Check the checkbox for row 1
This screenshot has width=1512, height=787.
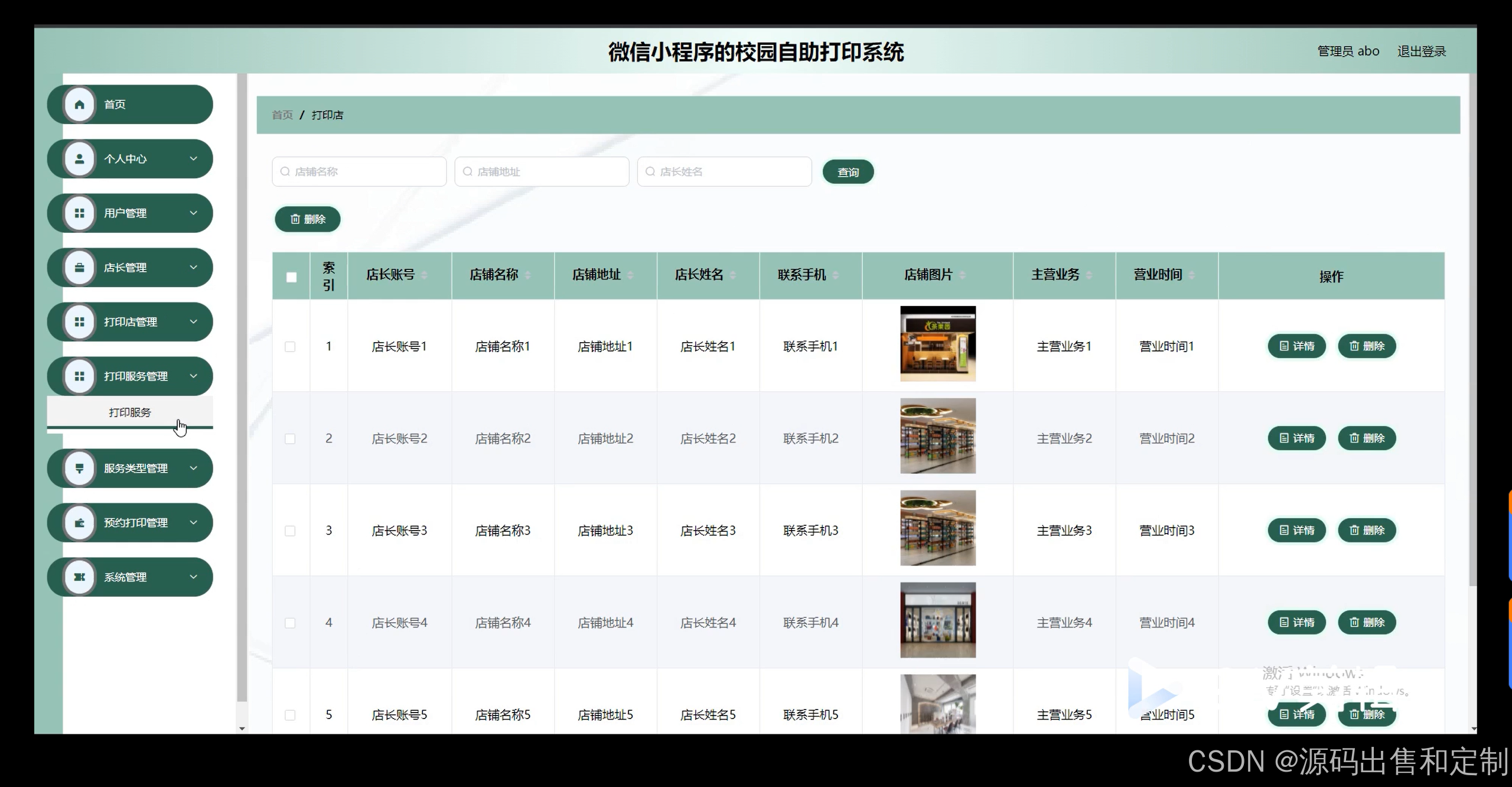click(x=290, y=347)
